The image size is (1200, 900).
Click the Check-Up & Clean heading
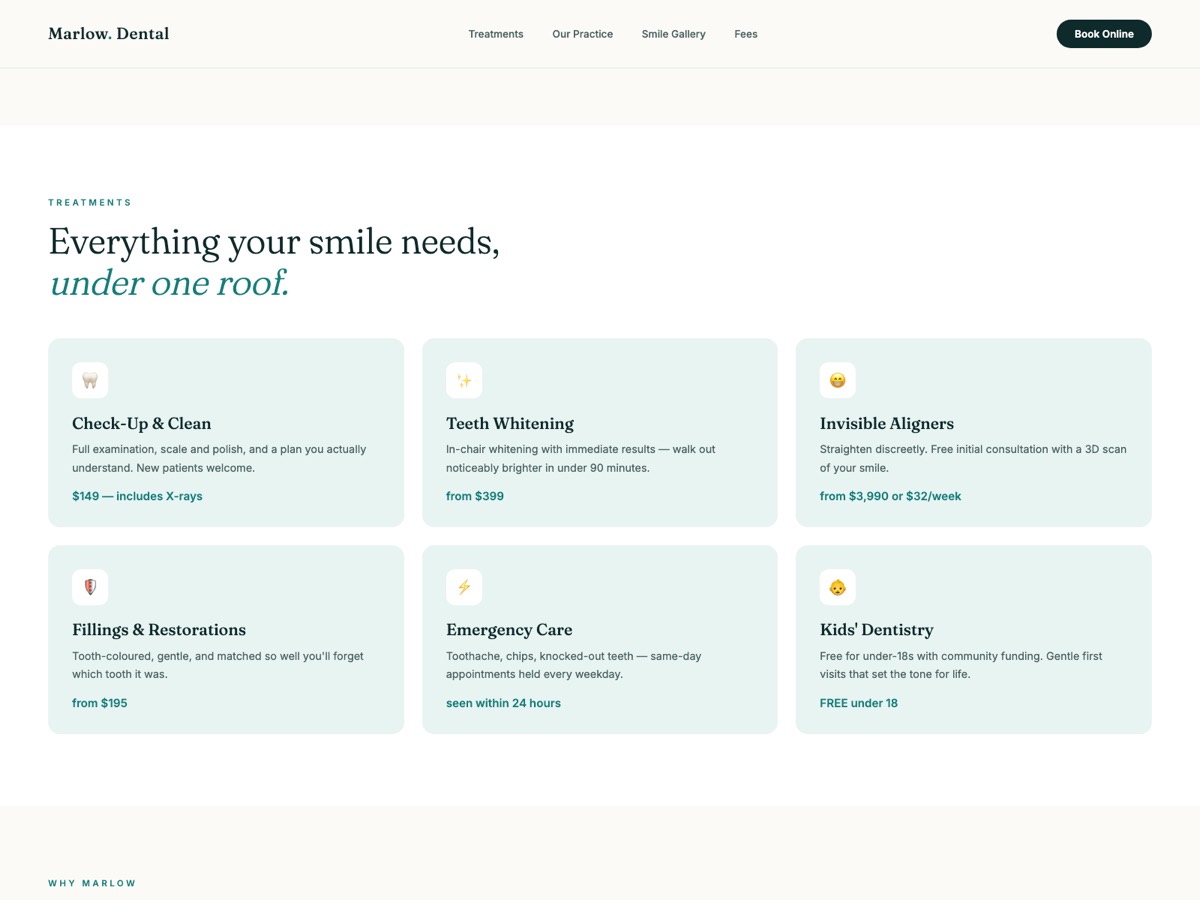click(142, 423)
